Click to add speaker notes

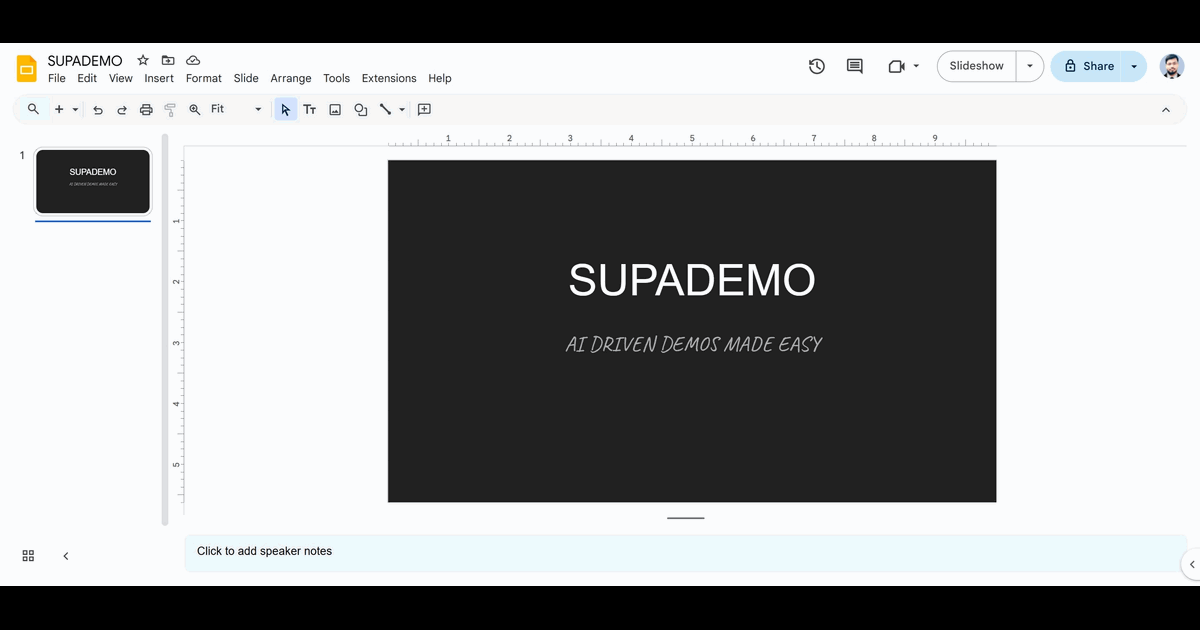685,553
